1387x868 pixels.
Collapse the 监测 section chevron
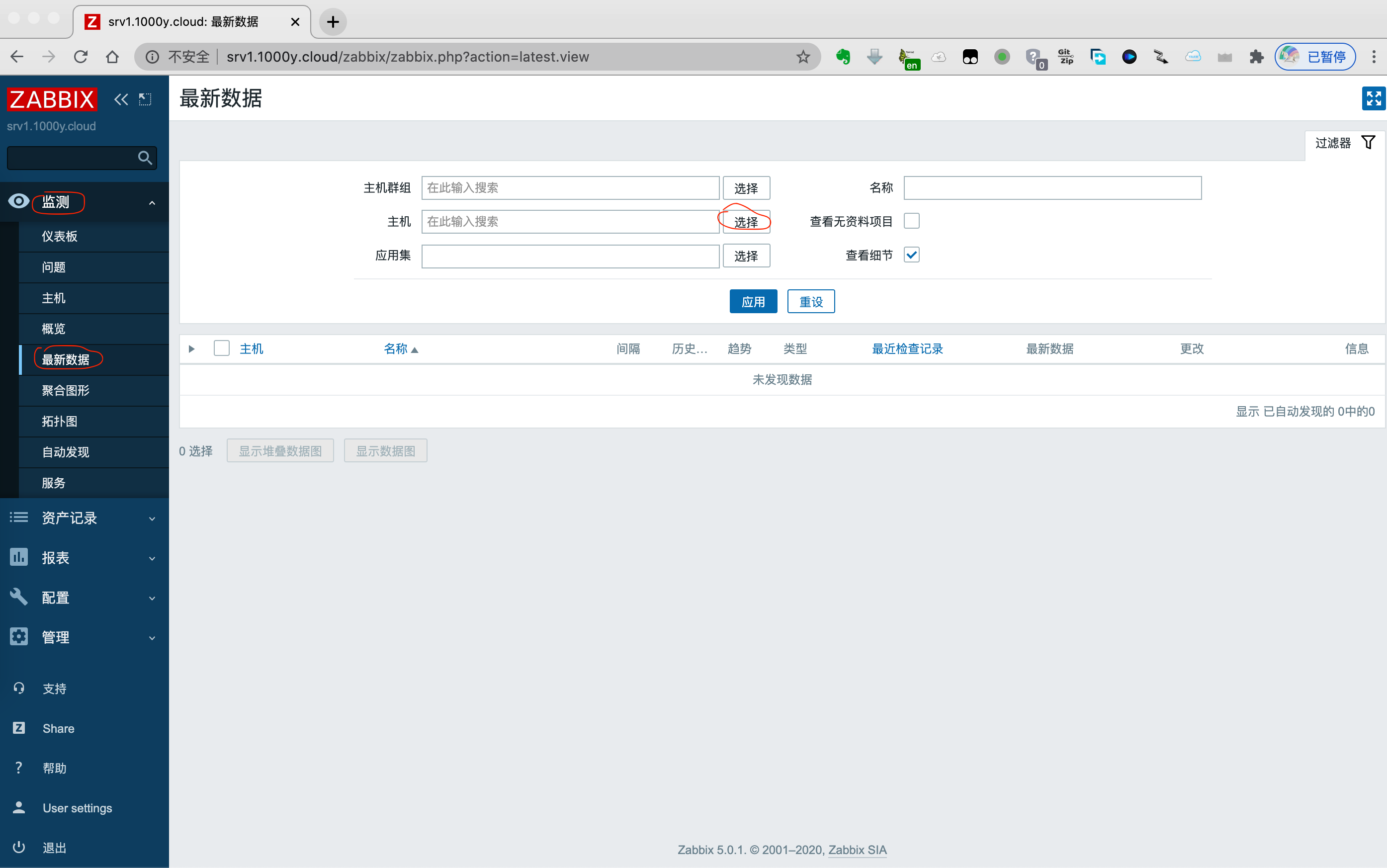pos(152,202)
